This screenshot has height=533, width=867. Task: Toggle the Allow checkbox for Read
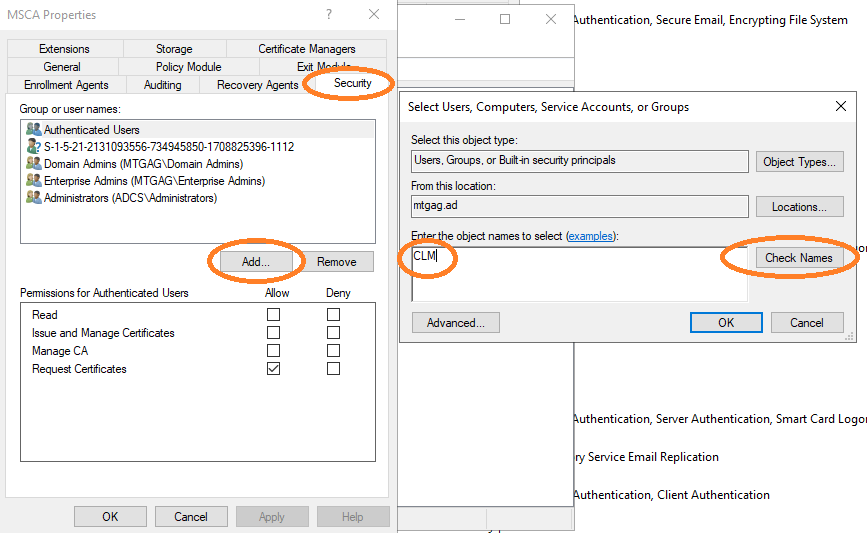[x=273, y=315]
